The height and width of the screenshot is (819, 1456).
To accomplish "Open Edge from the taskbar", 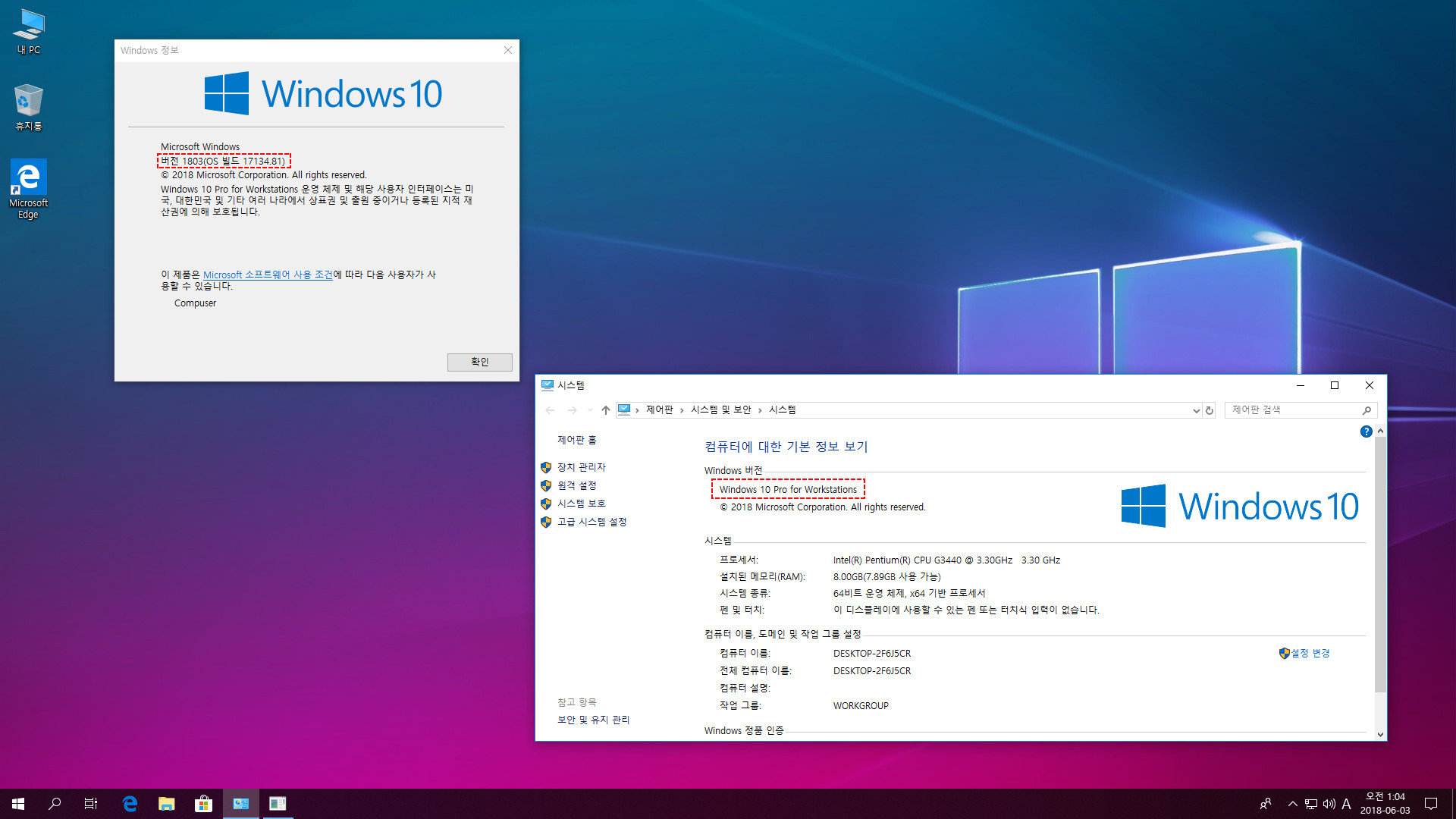I will click(130, 804).
